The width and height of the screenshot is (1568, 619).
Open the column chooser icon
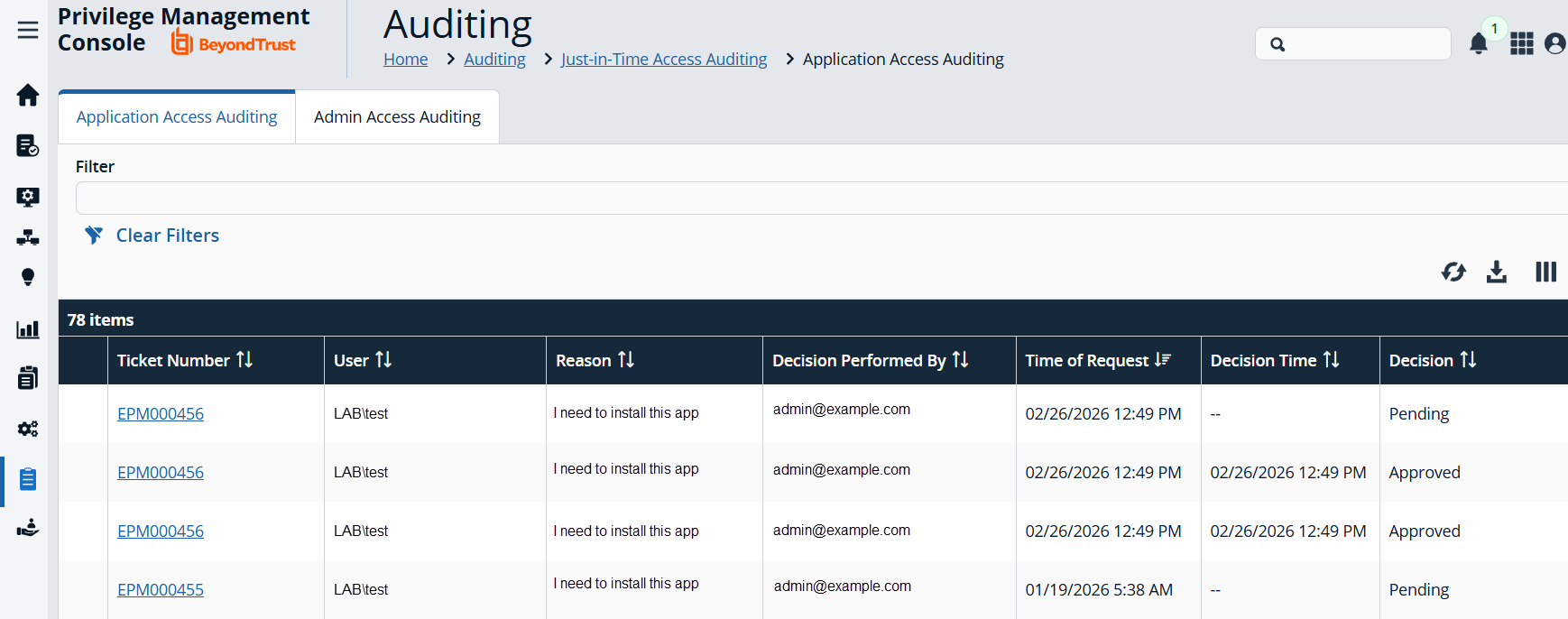[x=1545, y=272]
